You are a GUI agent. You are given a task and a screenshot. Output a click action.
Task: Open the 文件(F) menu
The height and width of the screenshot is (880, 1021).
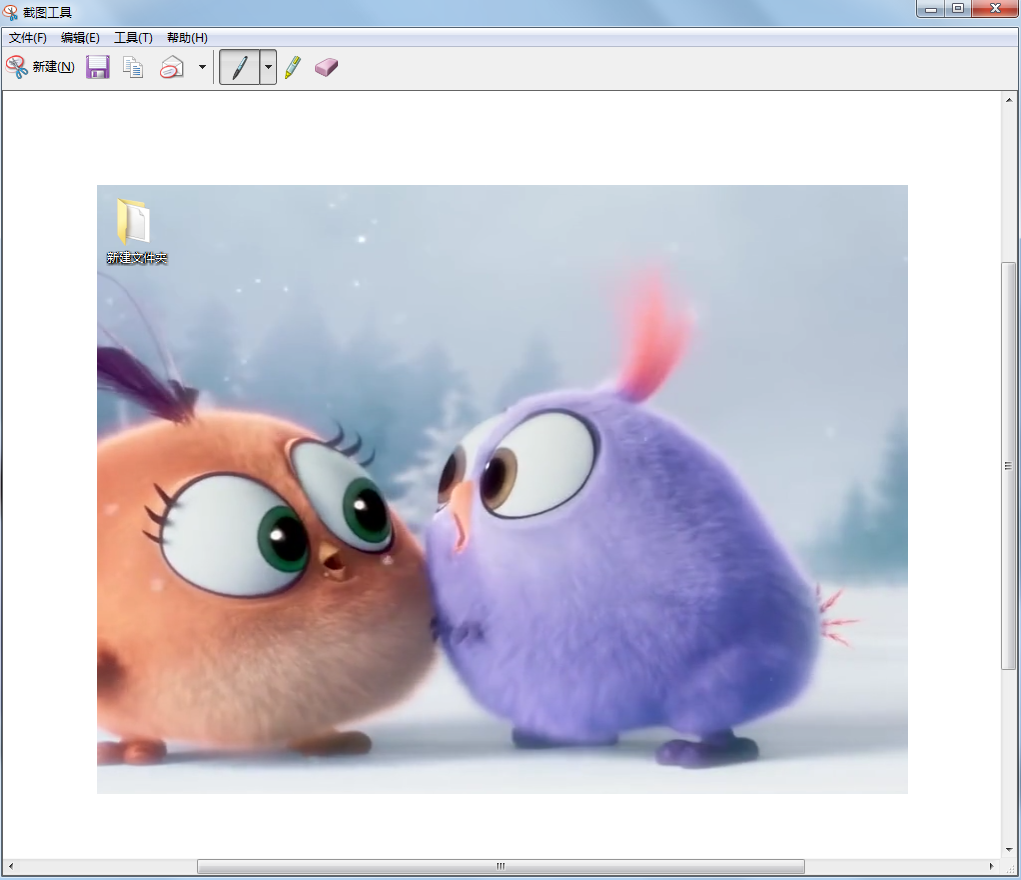coord(28,38)
